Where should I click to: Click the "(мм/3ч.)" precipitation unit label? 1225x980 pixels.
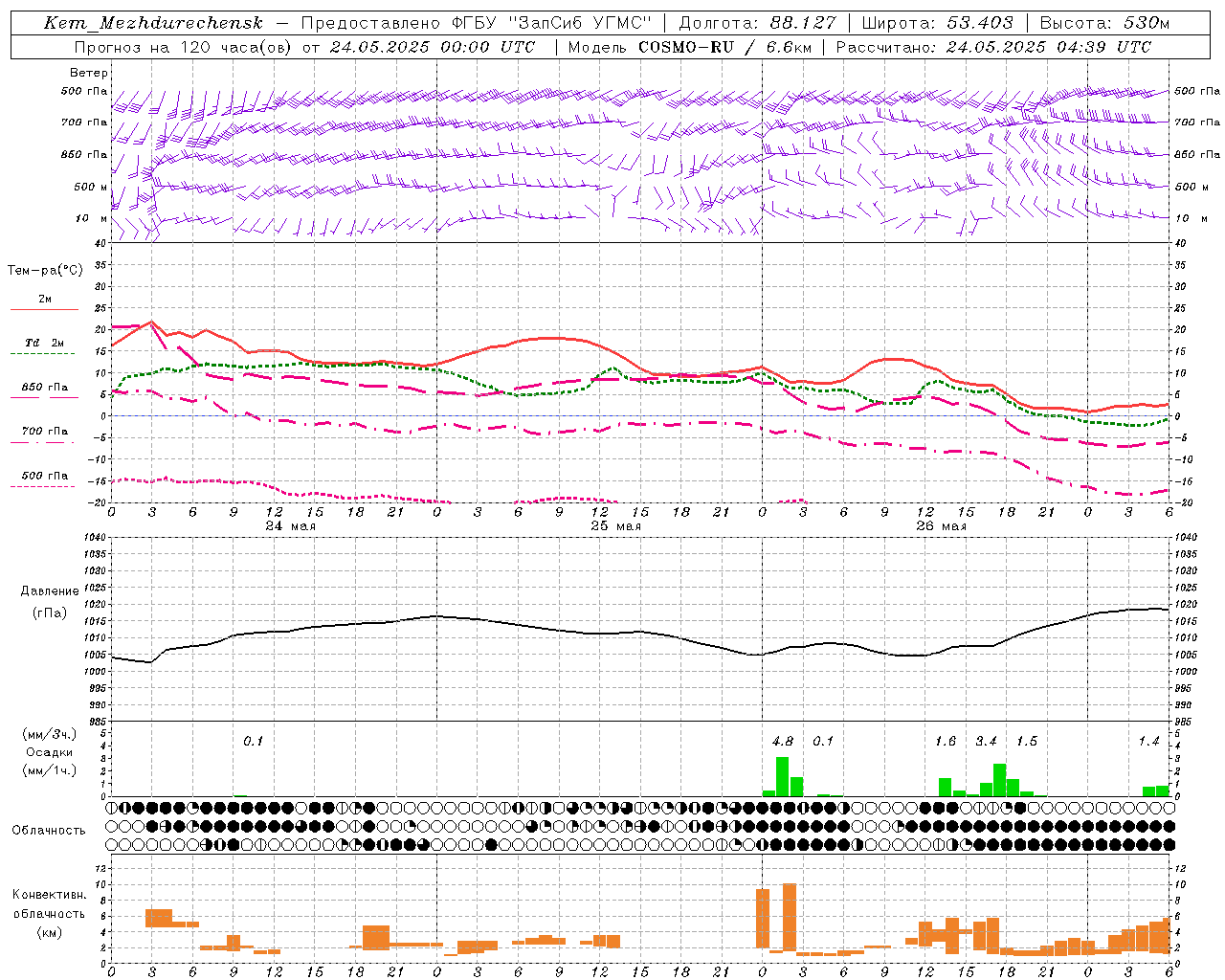click(x=50, y=734)
